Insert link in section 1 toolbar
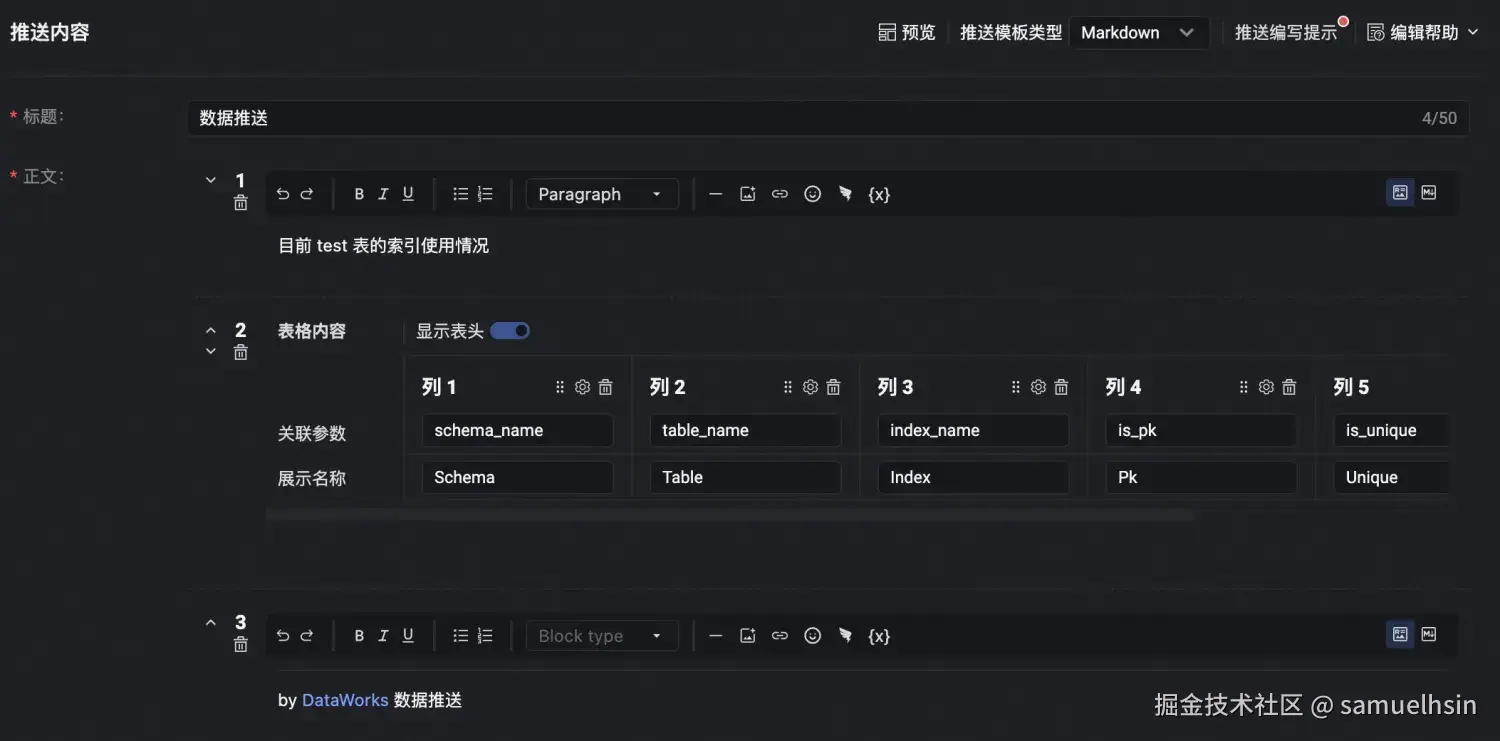The image size is (1500, 741). pyautogui.click(x=780, y=194)
